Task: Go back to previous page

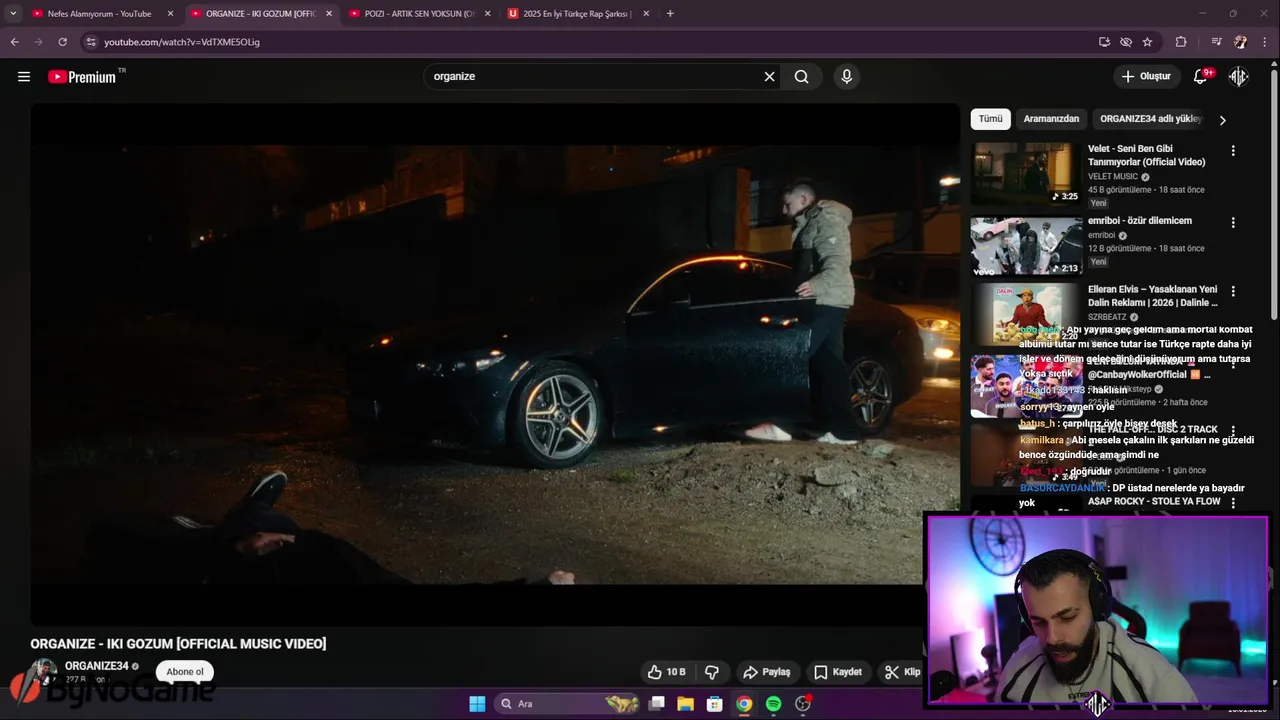Action: coord(14,42)
